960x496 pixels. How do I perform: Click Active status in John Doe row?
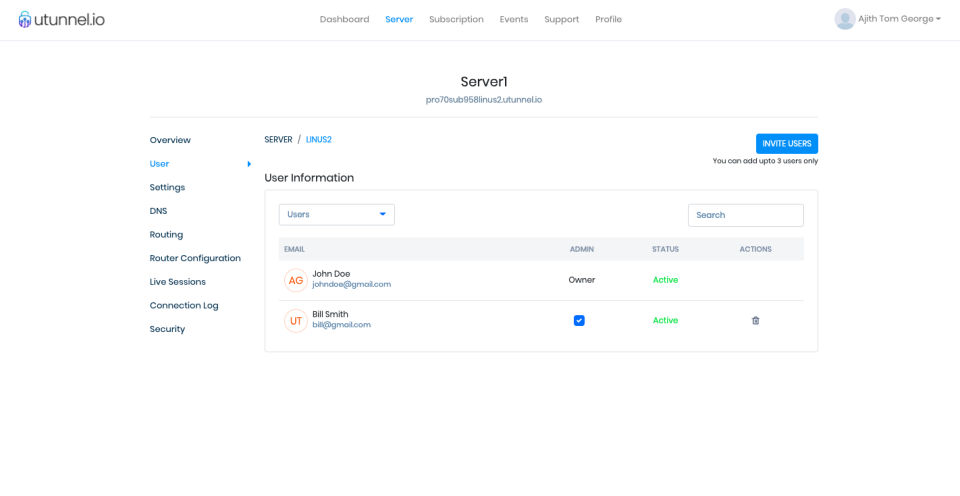tap(666, 280)
